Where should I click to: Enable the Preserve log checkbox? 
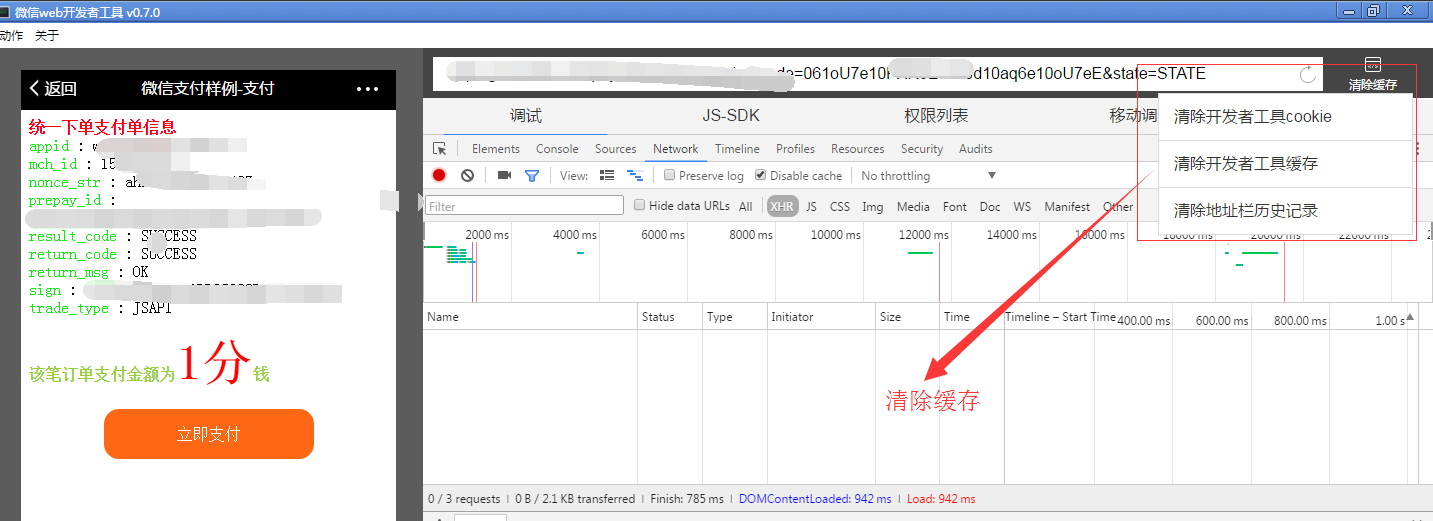[670, 175]
